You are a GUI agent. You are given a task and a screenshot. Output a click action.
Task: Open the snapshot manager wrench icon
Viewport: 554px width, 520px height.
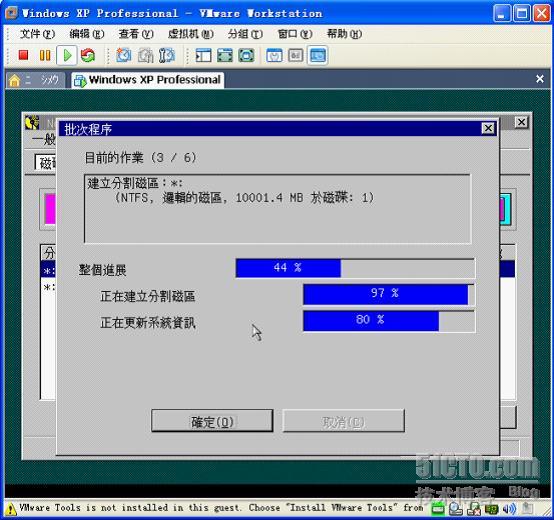click(166, 55)
